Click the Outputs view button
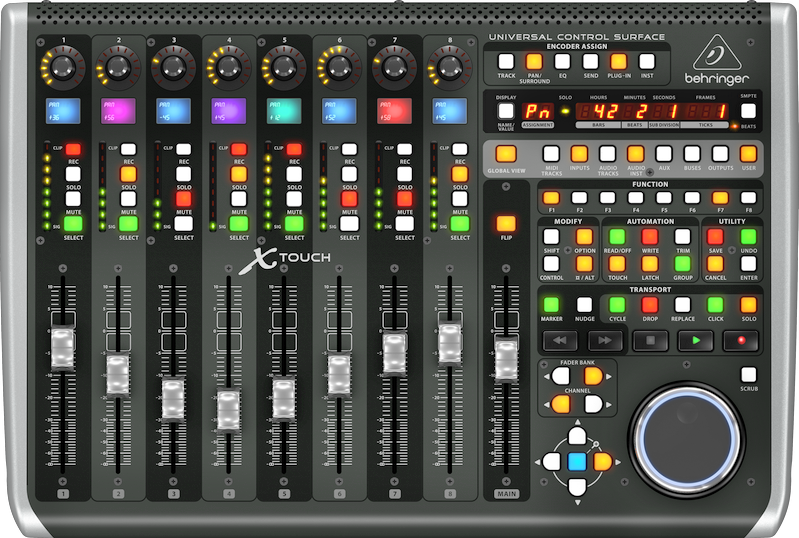799x538 pixels. coord(720,154)
